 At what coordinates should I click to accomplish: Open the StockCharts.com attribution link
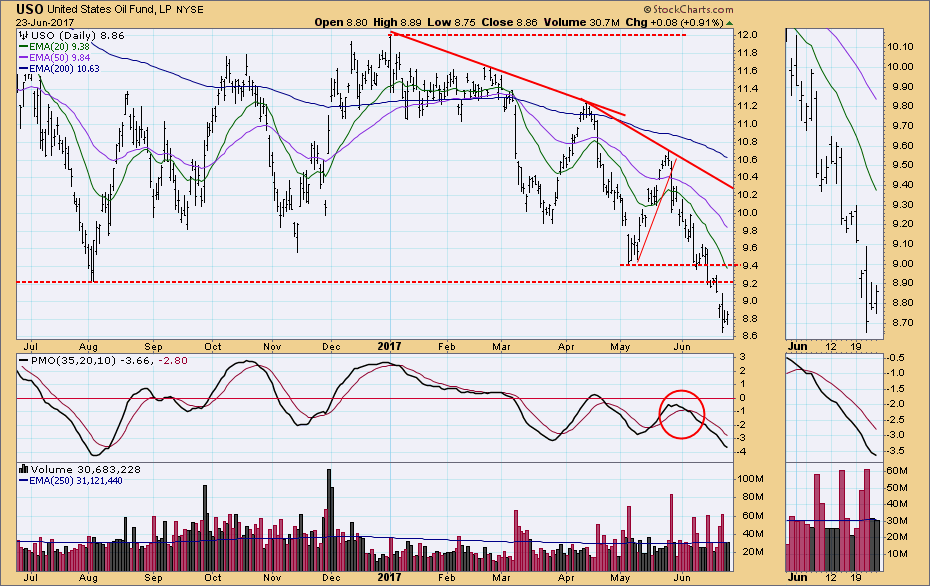688,9
